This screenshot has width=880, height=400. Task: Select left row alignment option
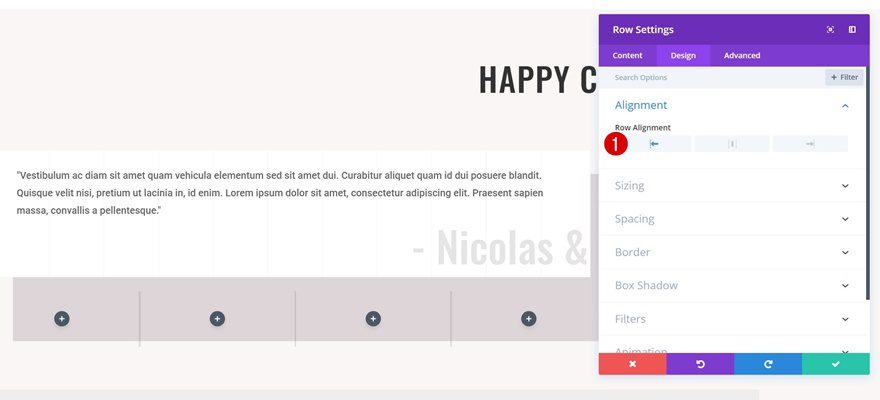point(654,144)
